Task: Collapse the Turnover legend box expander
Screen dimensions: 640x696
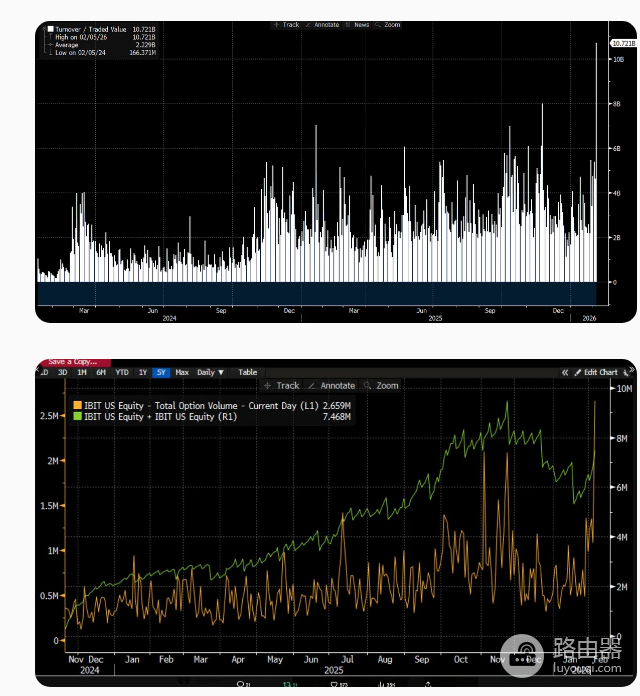Action: pos(44,29)
